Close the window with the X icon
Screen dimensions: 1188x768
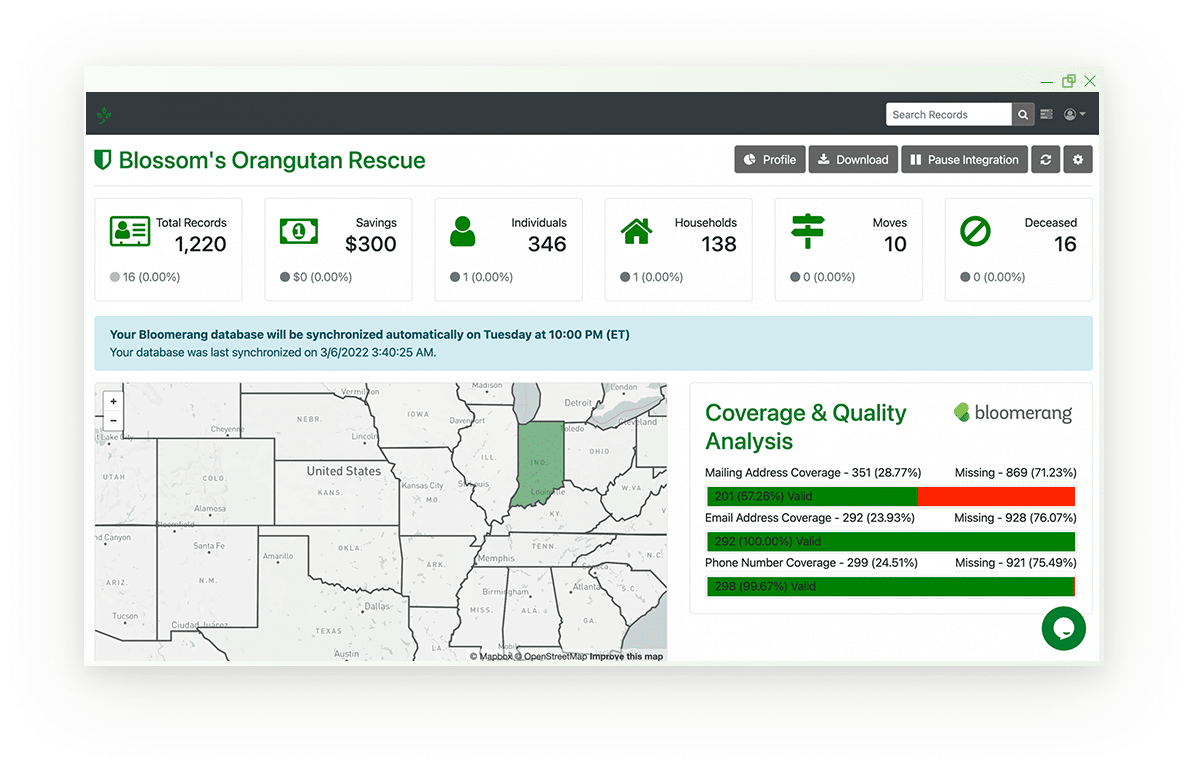1090,80
